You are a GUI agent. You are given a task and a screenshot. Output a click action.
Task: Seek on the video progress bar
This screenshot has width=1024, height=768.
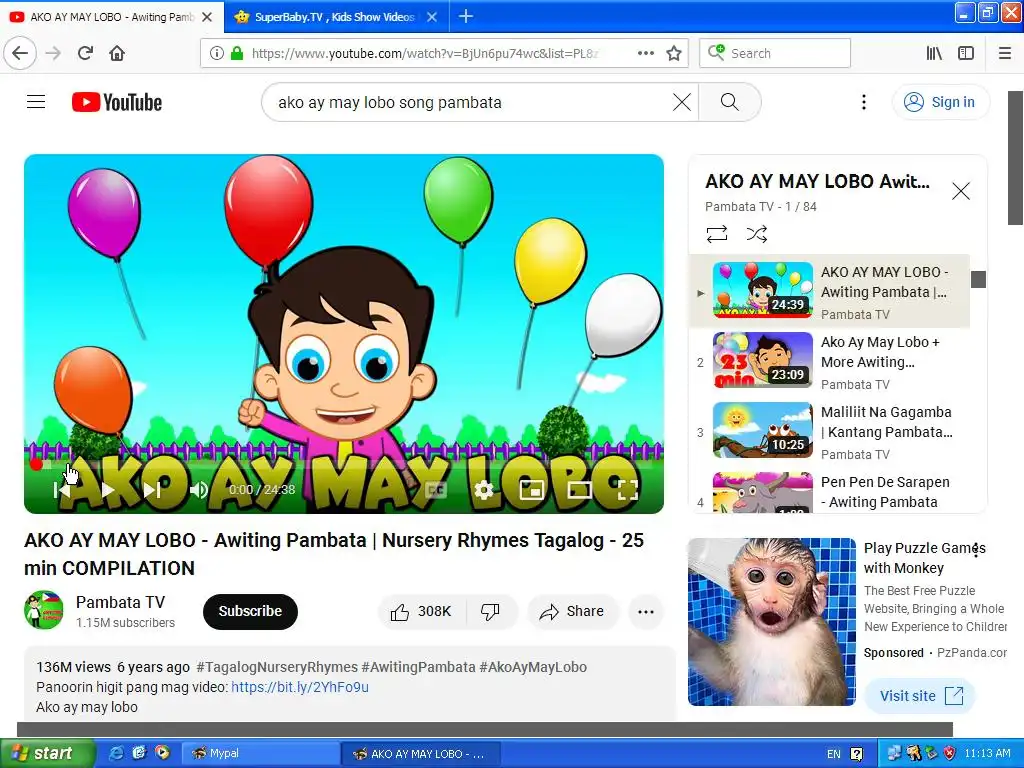pyautogui.click(x=344, y=464)
